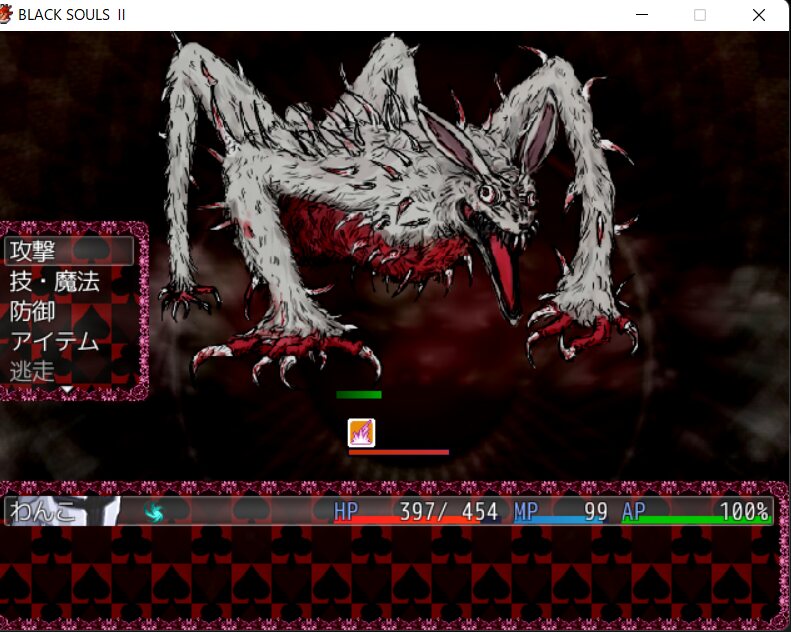The height and width of the screenshot is (632, 791).
Task: Click the orange flame status icon
Action: [x=361, y=433]
